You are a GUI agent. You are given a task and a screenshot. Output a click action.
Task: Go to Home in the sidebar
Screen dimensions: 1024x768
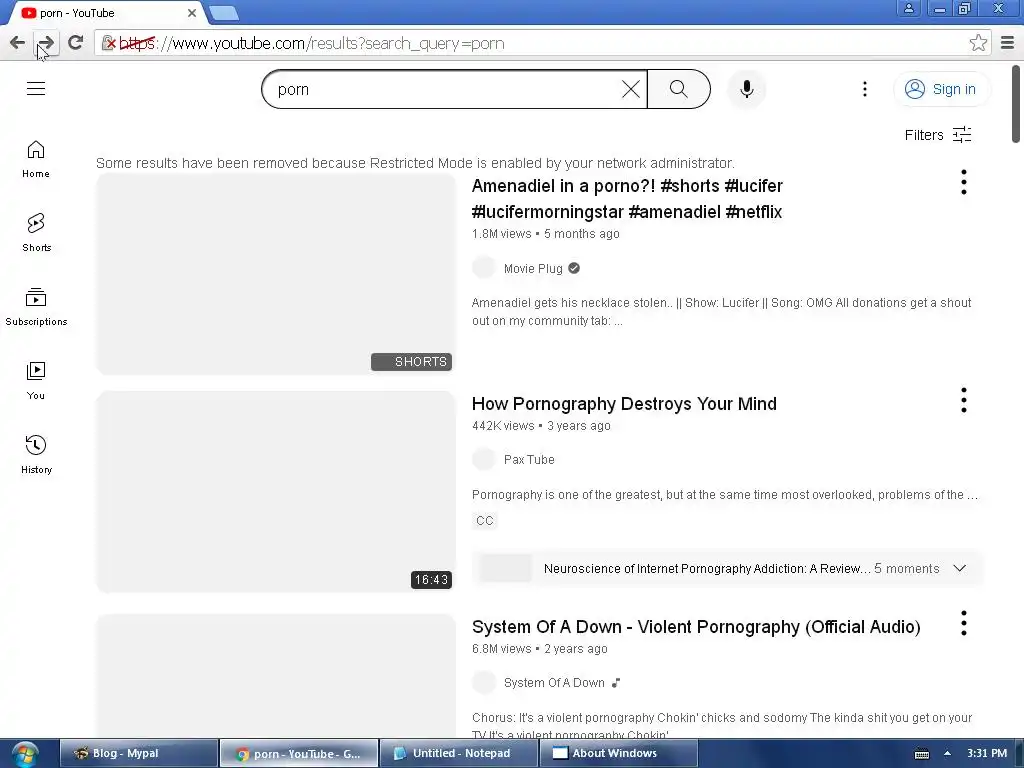(x=36, y=159)
